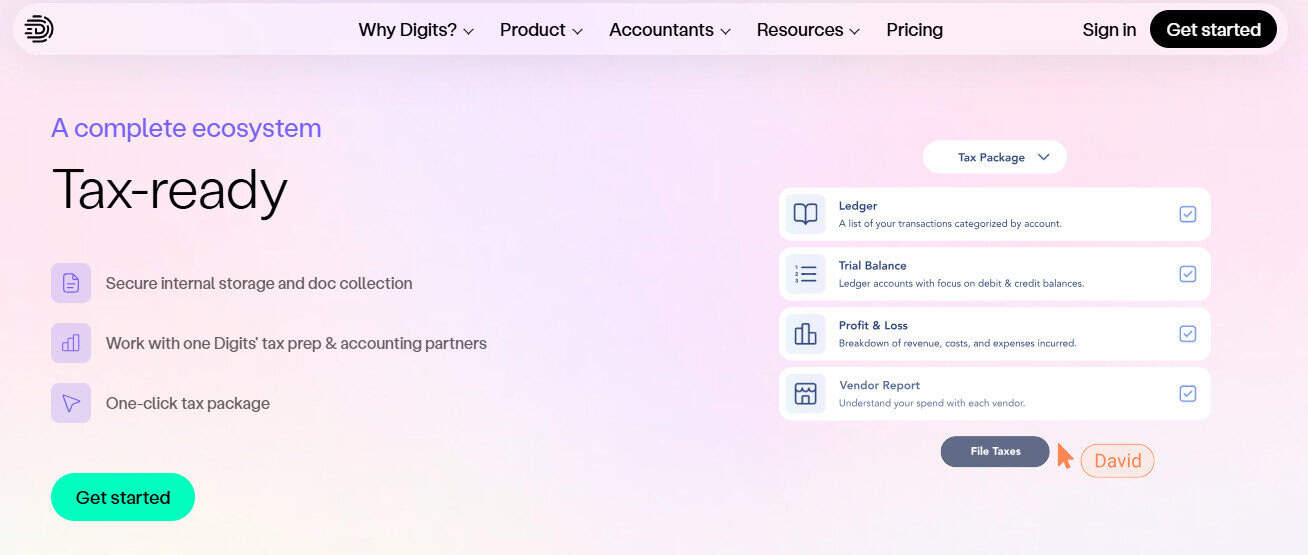Expand the Product navigation dropdown

pyautogui.click(x=541, y=30)
